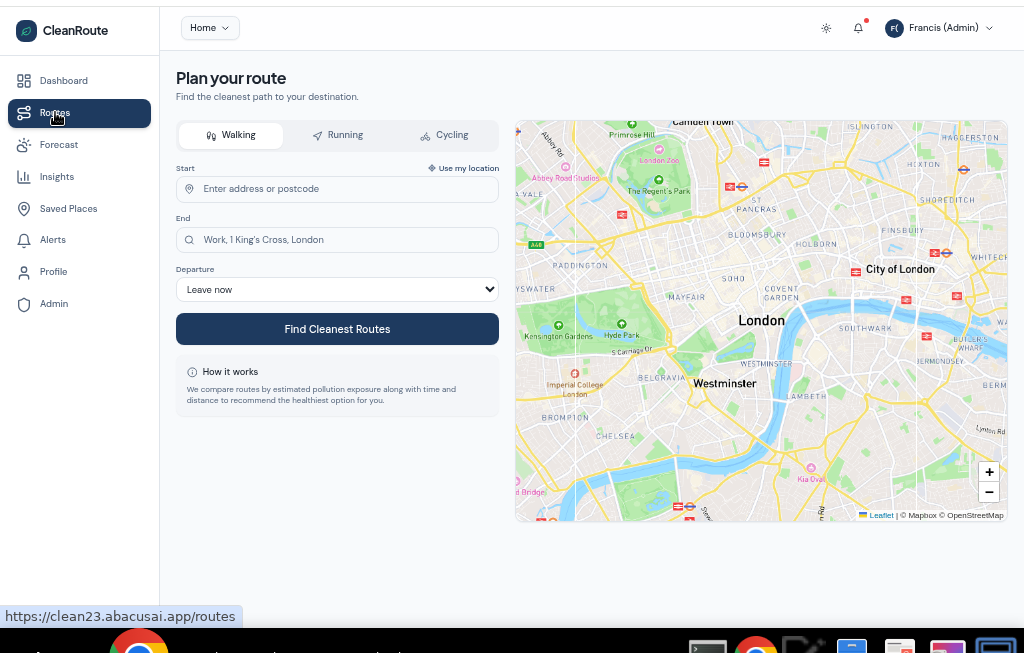This screenshot has width=1024, height=653.
Task: Select the Cycling mode tab
Action: (x=444, y=136)
